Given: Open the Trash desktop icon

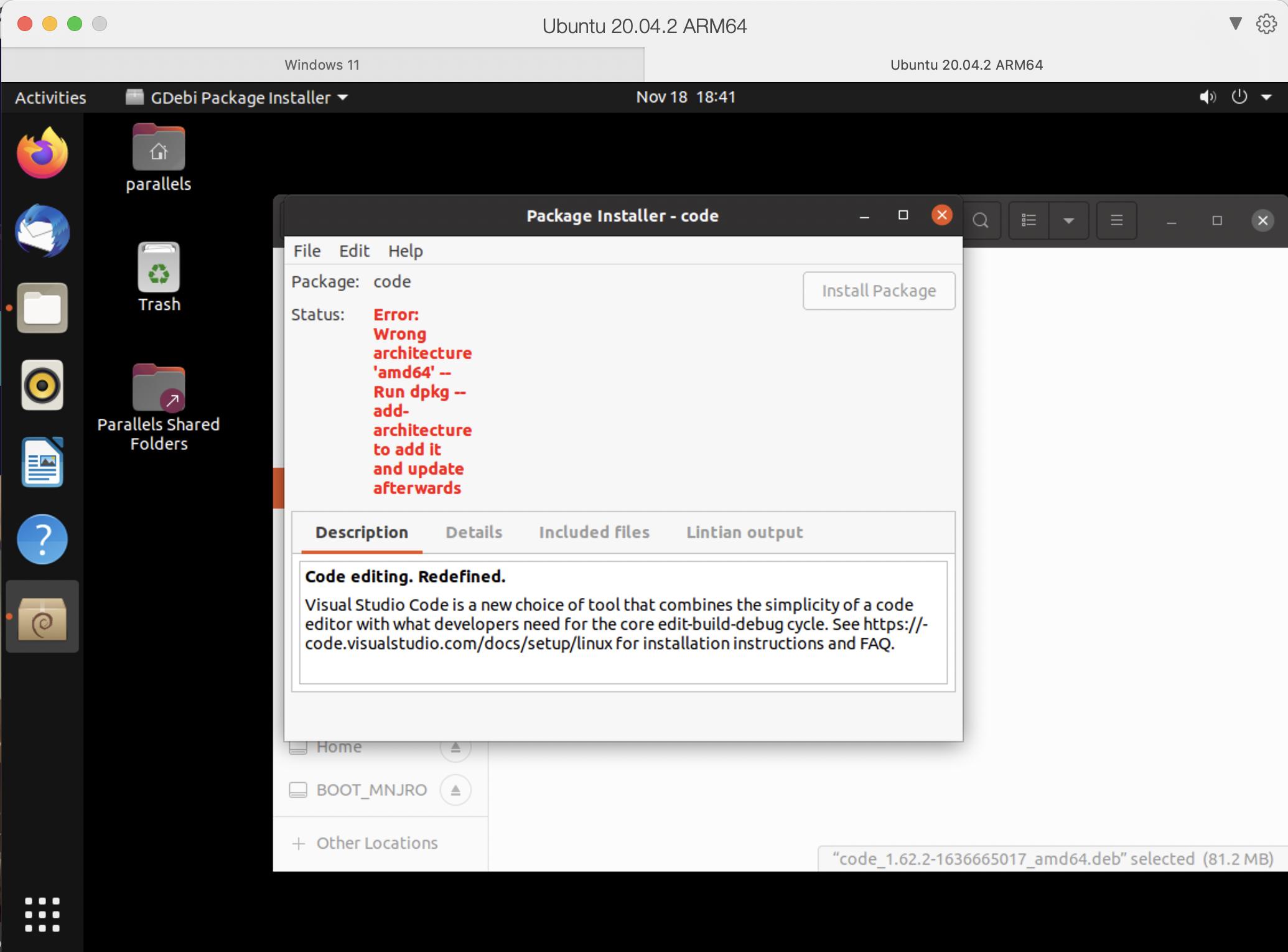Looking at the screenshot, I should [x=159, y=277].
